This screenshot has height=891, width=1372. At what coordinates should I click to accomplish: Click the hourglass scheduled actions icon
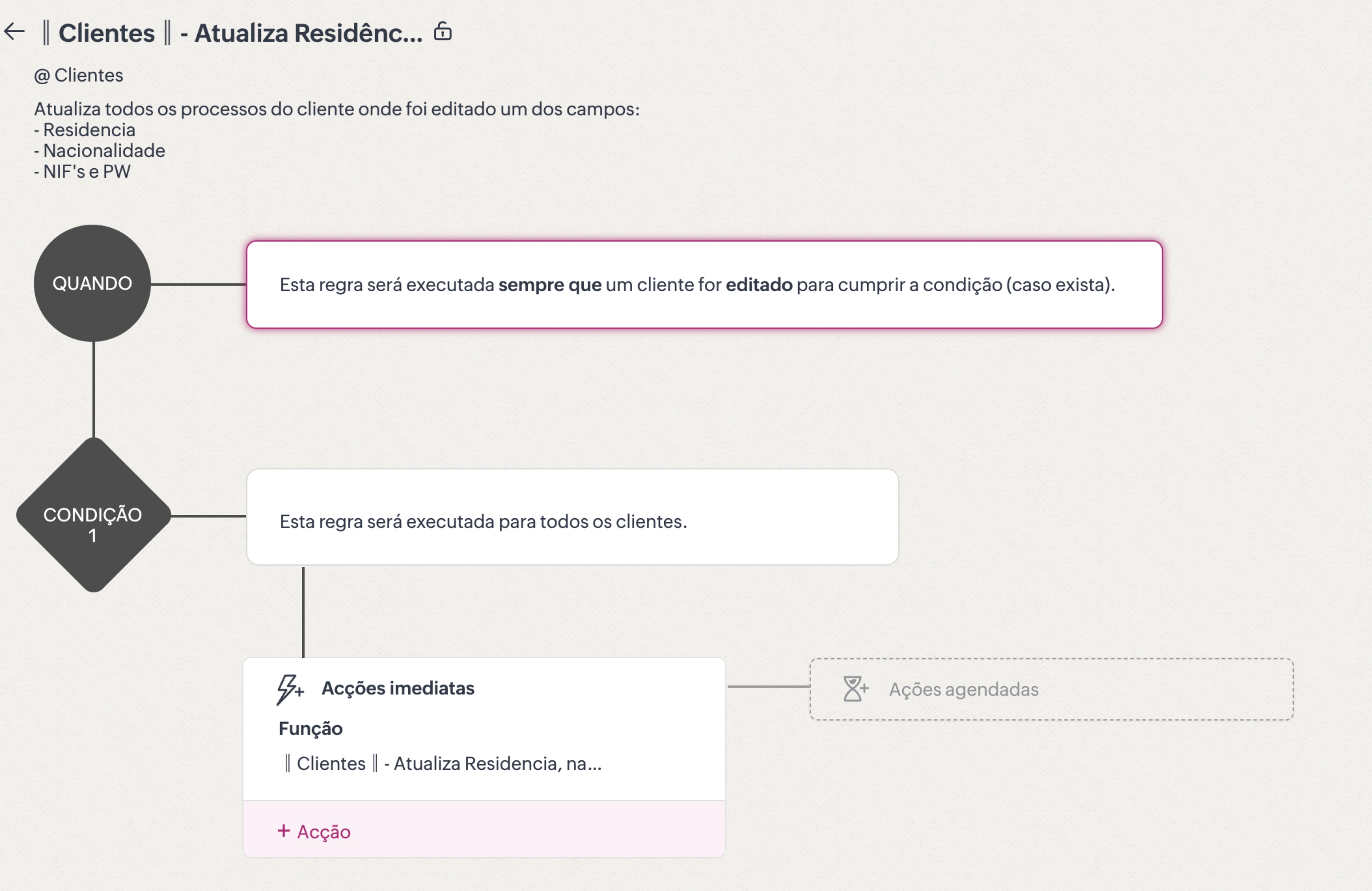(x=855, y=689)
